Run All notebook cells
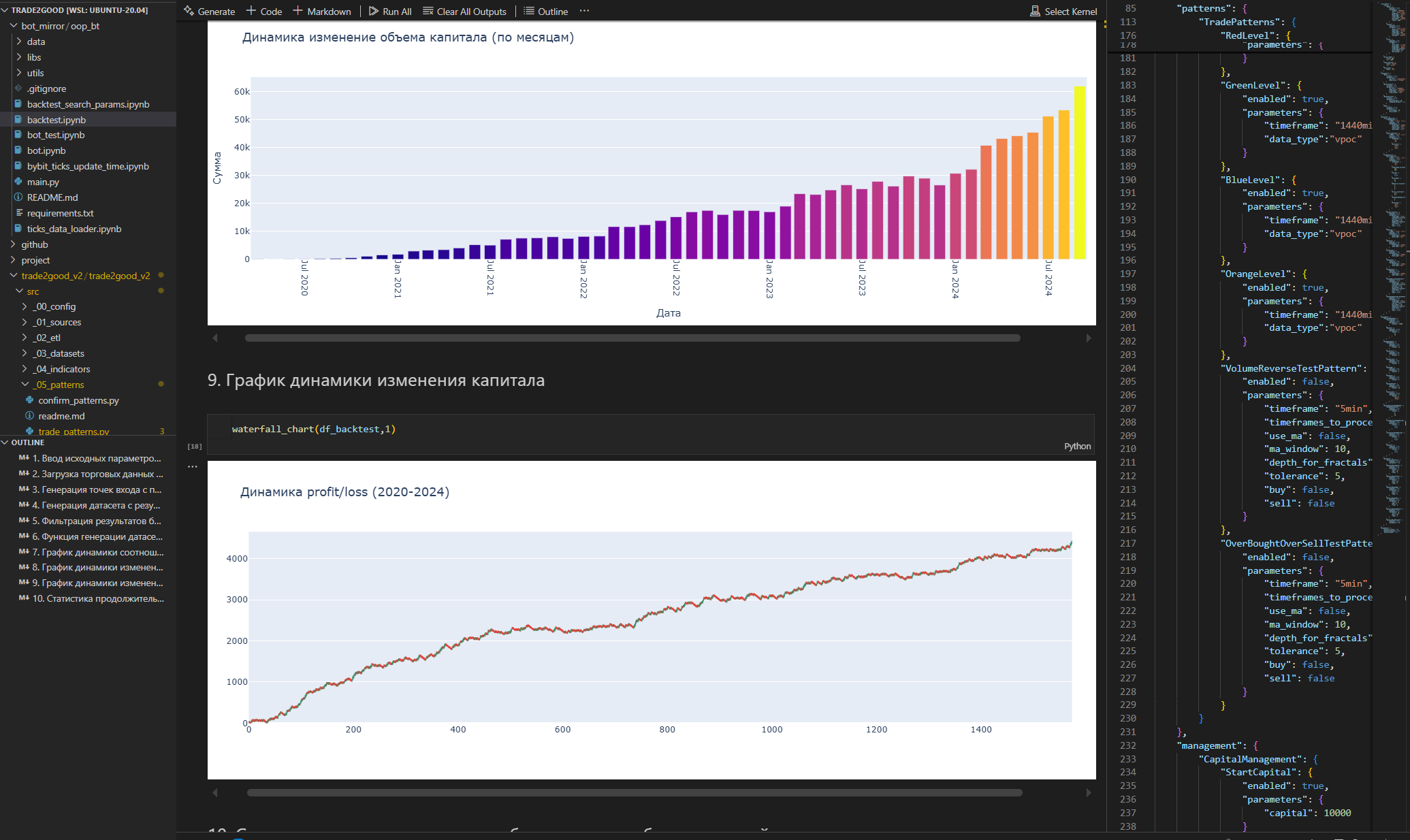This screenshot has width=1410, height=840. (x=389, y=11)
